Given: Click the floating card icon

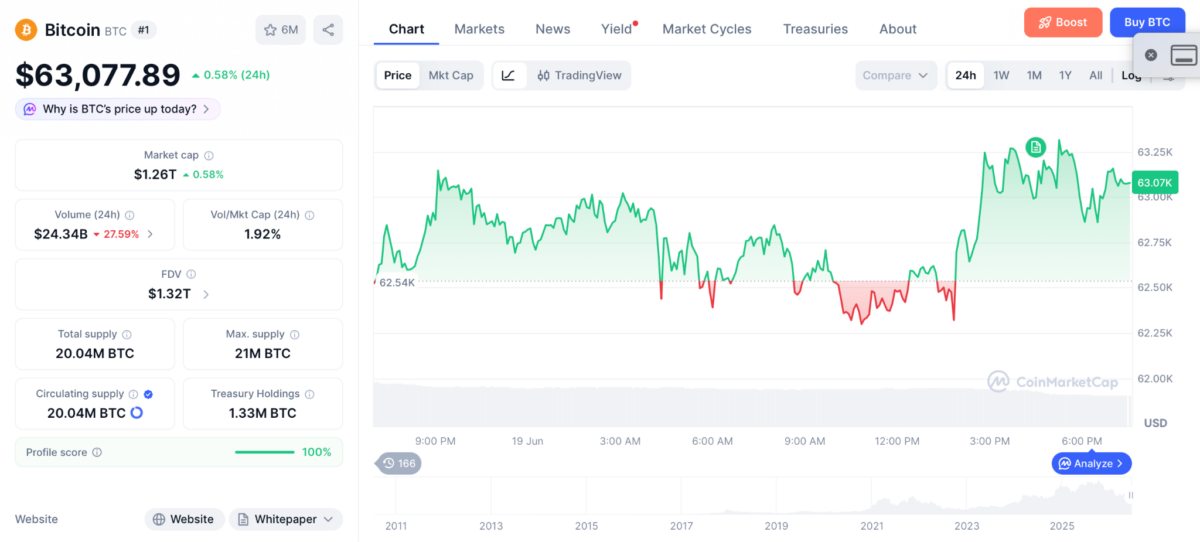Looking at the screenshot, I should click(x=1184, y=55).
